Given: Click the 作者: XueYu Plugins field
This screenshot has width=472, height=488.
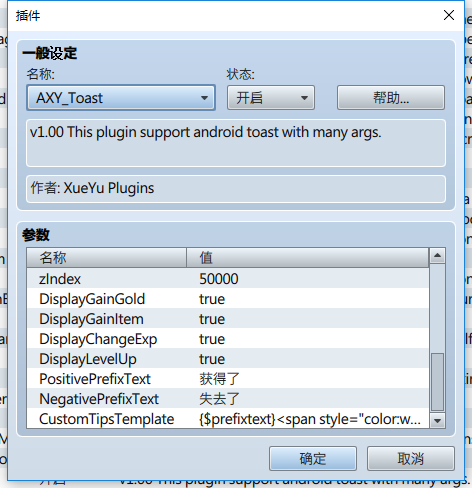Looking at the screenshot, I should 236,189.
